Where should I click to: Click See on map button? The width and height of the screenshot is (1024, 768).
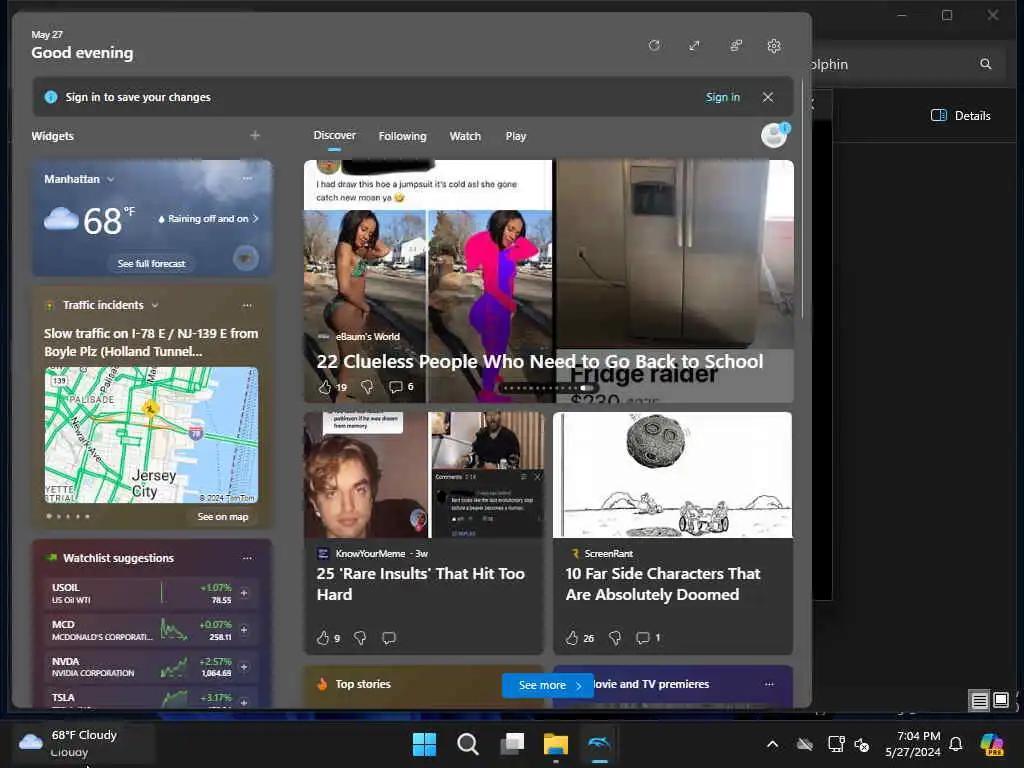tap(223, 517)
